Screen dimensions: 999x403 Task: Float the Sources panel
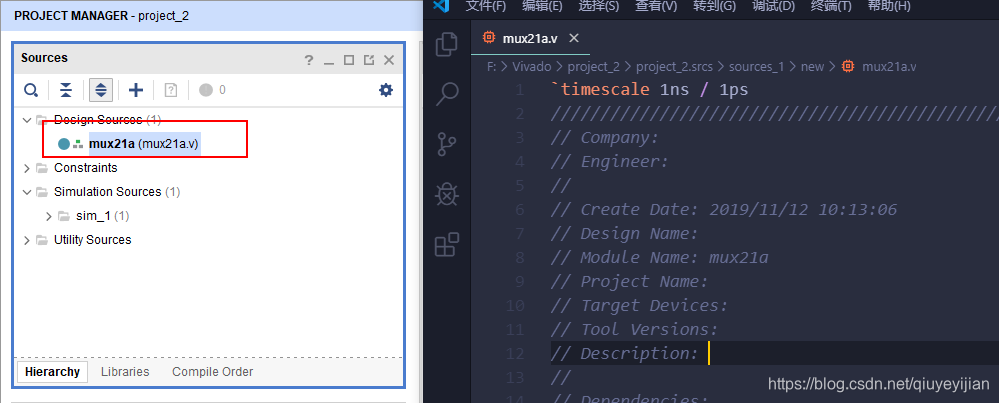pos(368,60)
